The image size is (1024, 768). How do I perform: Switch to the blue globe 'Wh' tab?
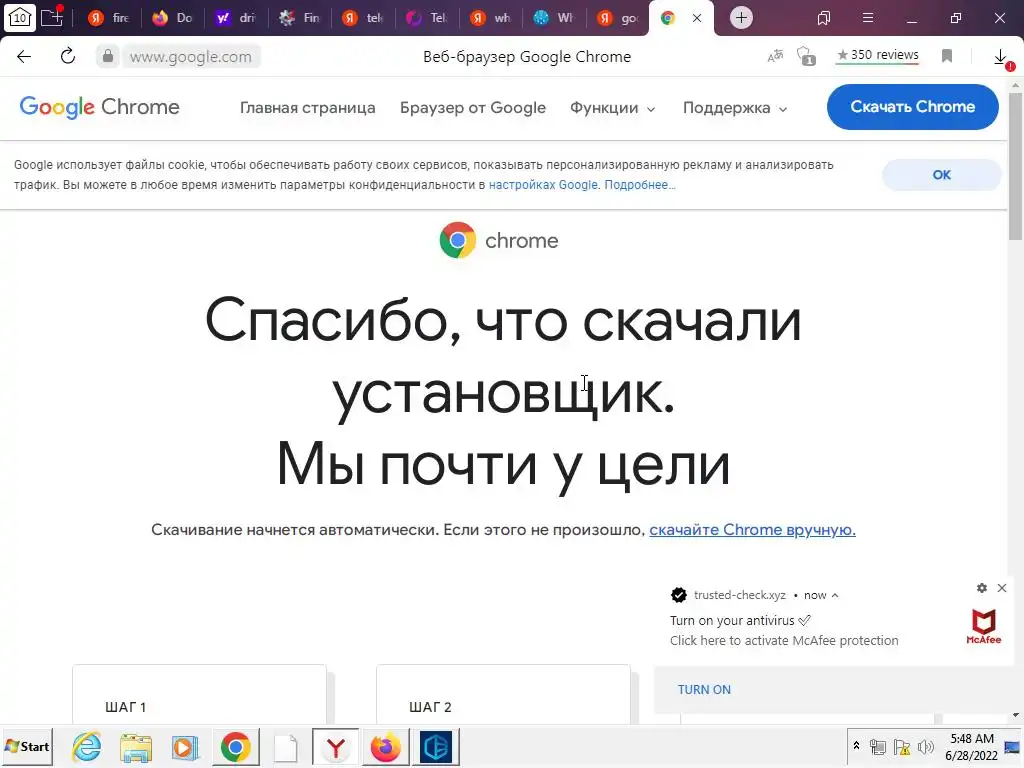(554, 18)
